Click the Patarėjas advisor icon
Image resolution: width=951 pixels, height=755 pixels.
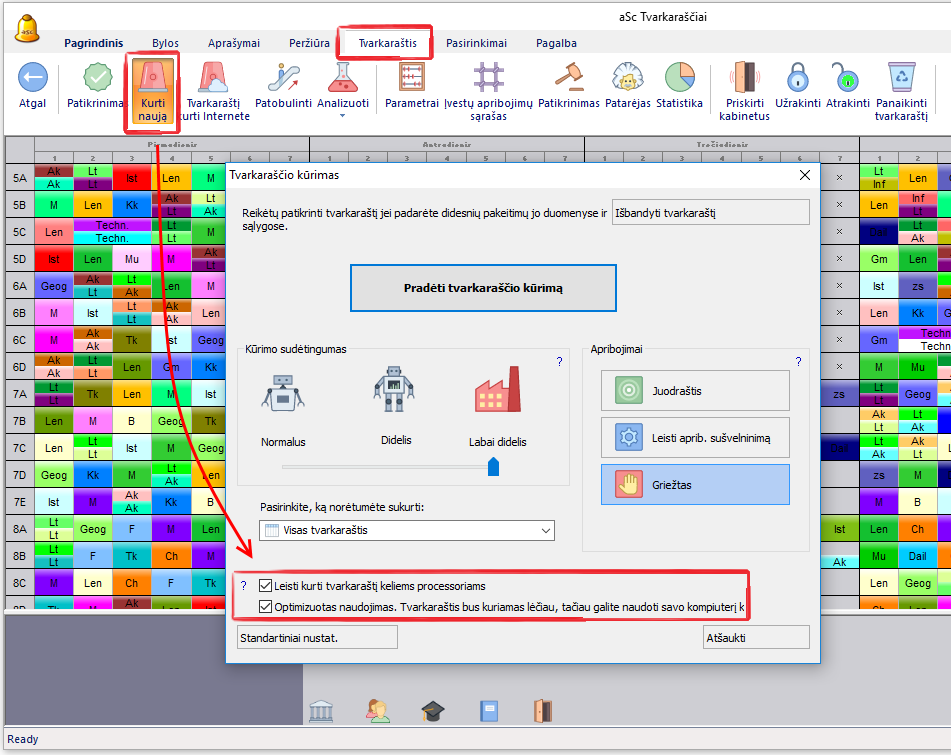627,78
